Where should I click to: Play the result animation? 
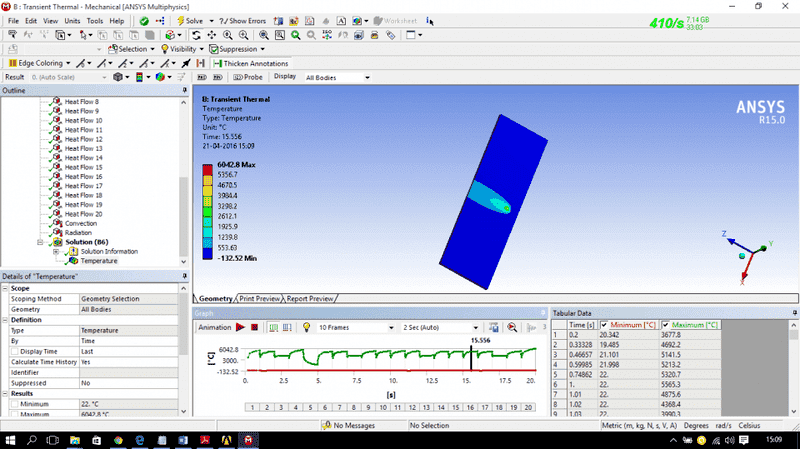click(x=241, y=327)
